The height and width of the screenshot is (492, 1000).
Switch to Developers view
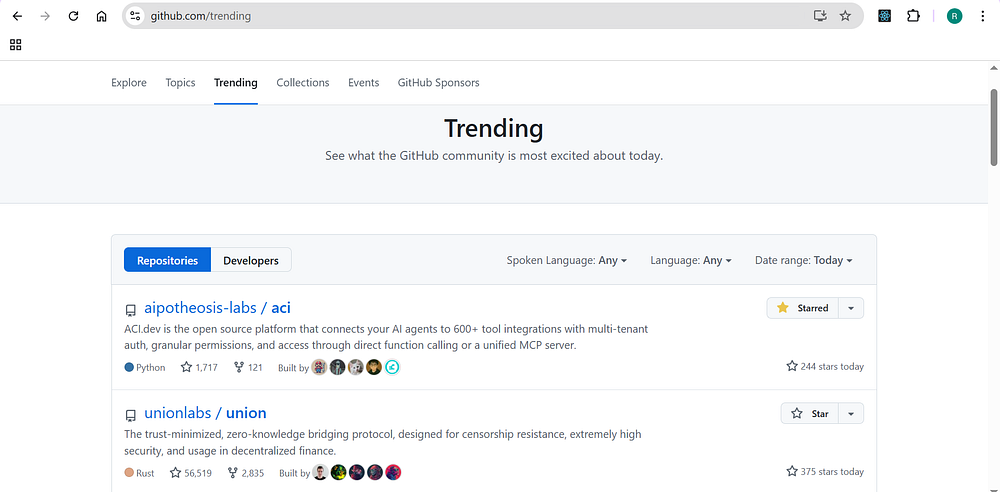(x=251, y=260)
